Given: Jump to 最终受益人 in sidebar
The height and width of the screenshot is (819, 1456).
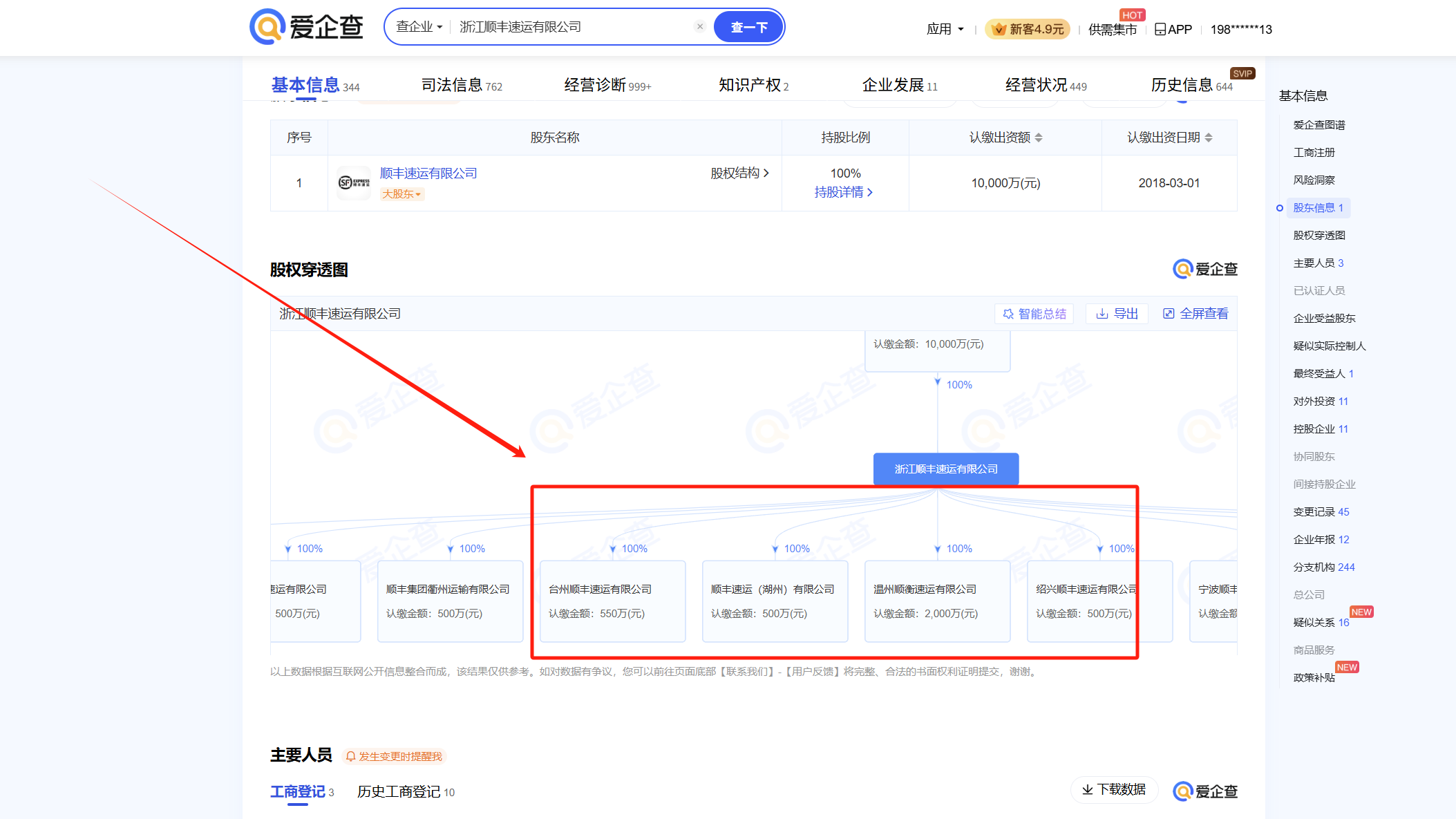Looking at the screenshot, I should tap(1323, 374).
